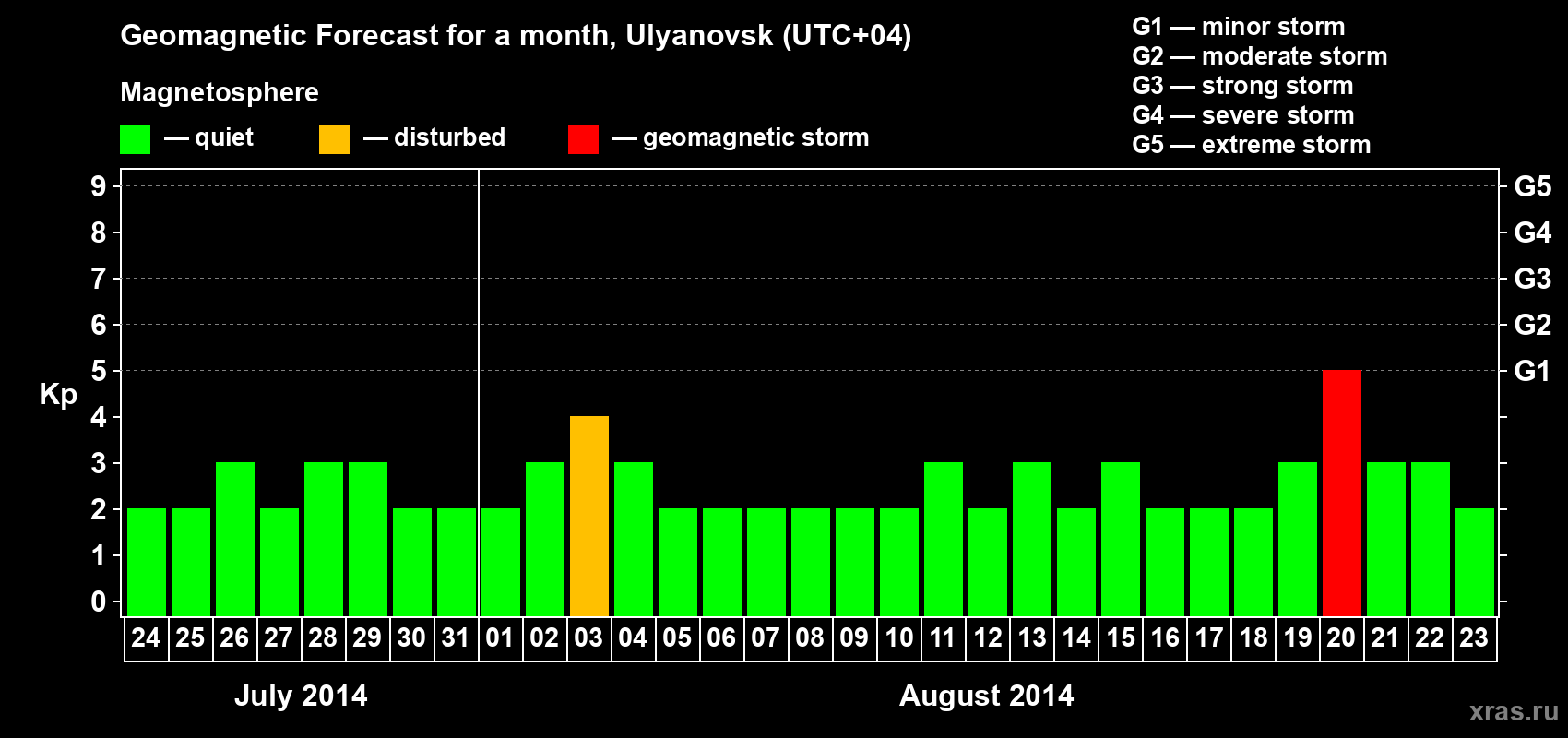1568x738 pixels.
Task: Click date label 24 on the axis
Action: (x=146, y=637)
